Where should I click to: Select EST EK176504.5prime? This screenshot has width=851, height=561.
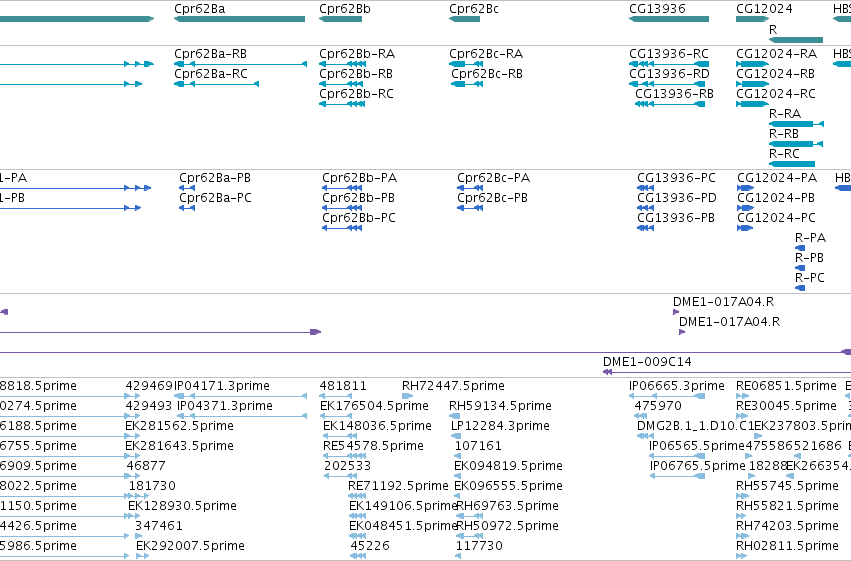click(374, 406)
